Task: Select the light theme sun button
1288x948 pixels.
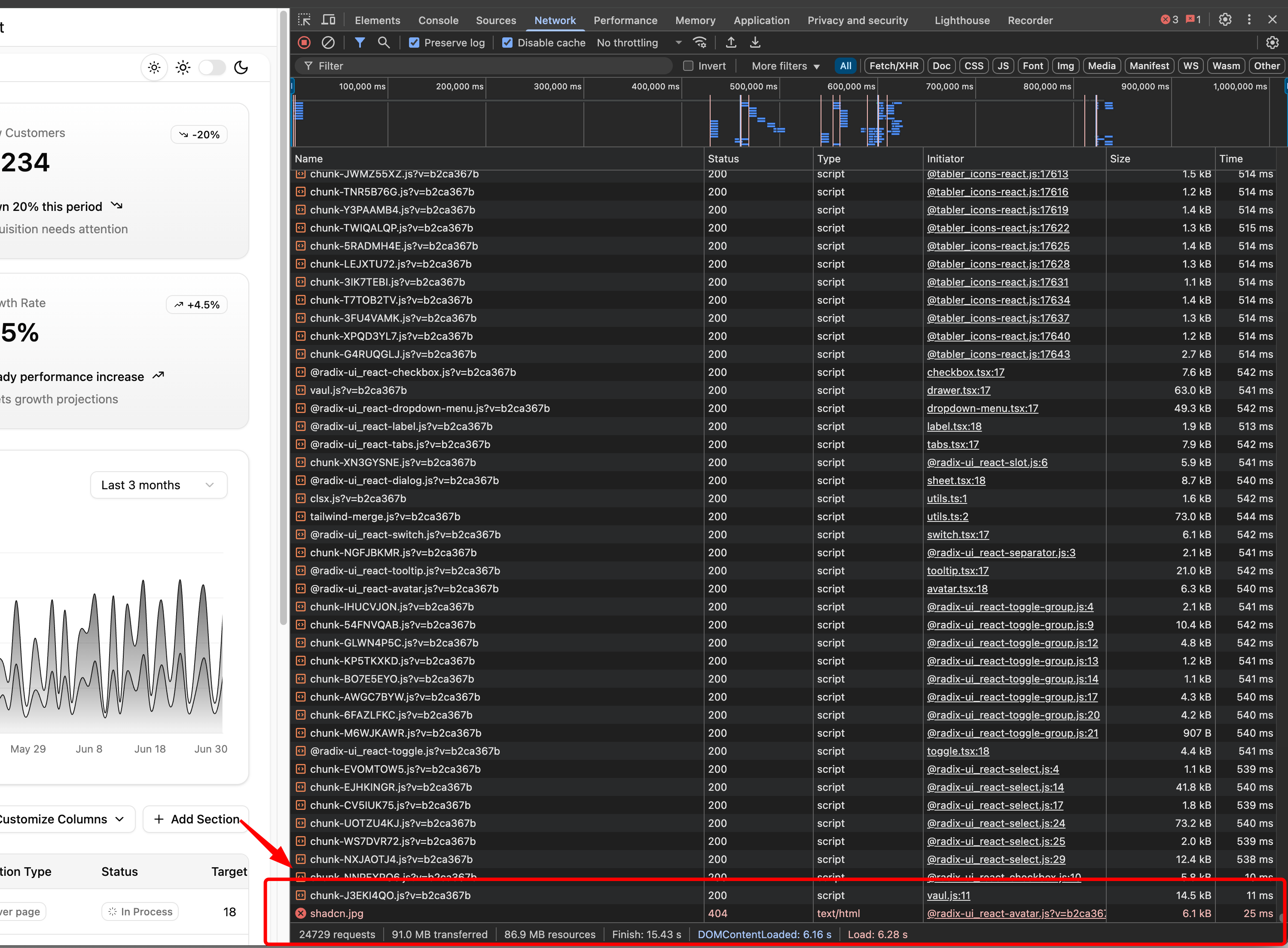Action: pyautogui.click(x=154, y=68)
